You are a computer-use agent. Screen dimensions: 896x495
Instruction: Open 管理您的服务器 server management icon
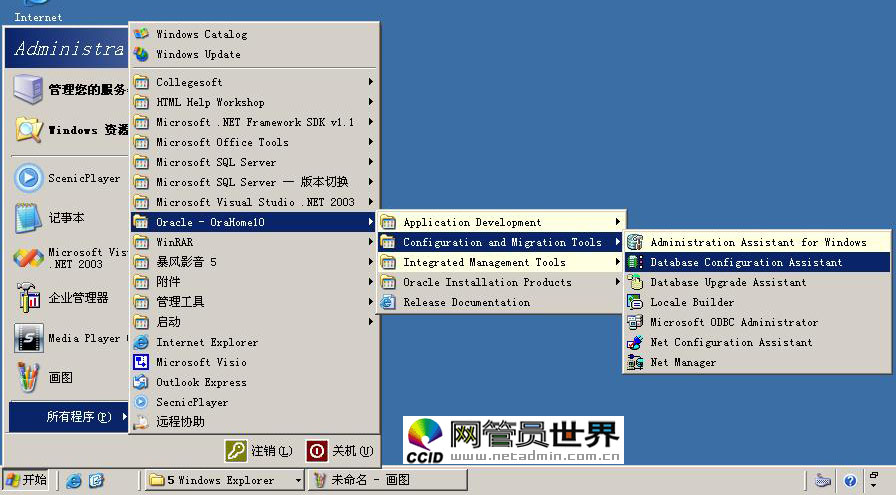[28, 90]
